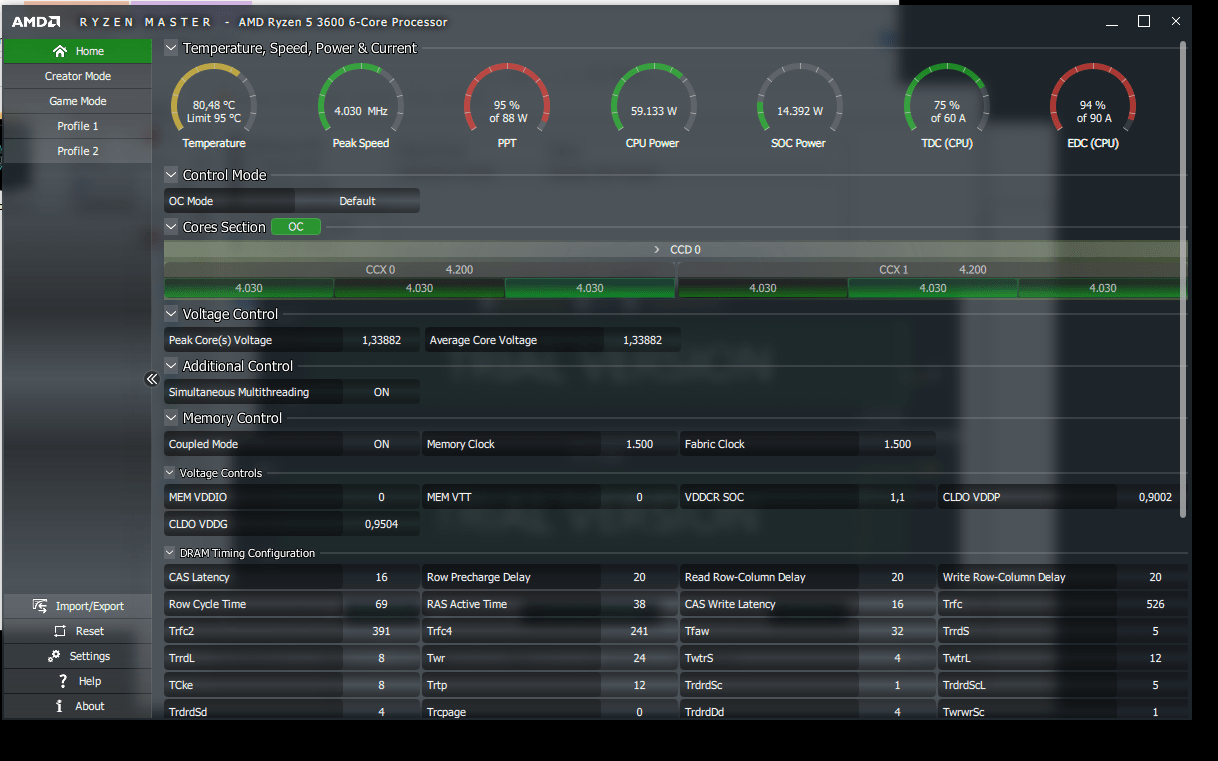The height and width of the screenshot is (761, 1218).
Task: Click the Memory Clock value 1.500
Action: coord(639,444)
